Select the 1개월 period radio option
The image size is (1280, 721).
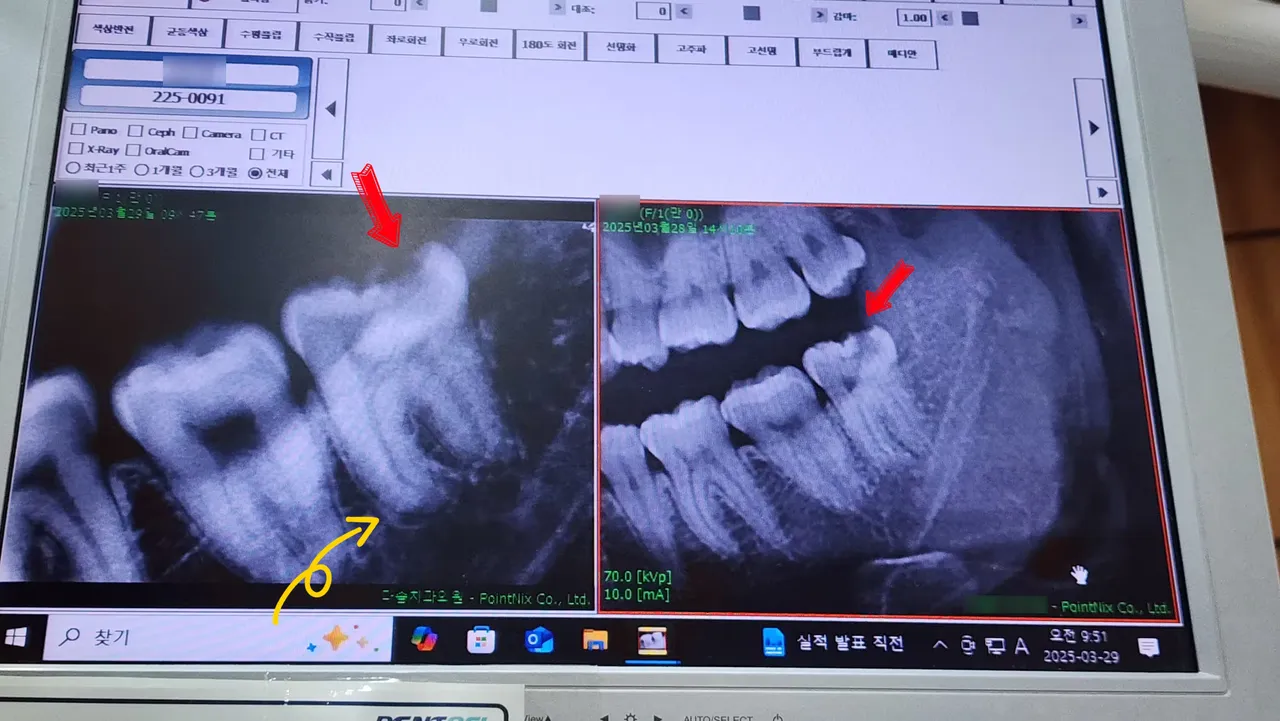point(142,171)
